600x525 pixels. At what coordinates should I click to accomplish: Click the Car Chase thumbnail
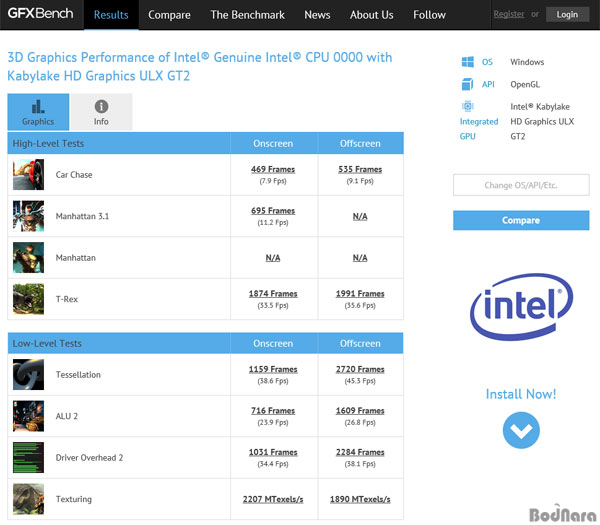click(x=28, y=174)
